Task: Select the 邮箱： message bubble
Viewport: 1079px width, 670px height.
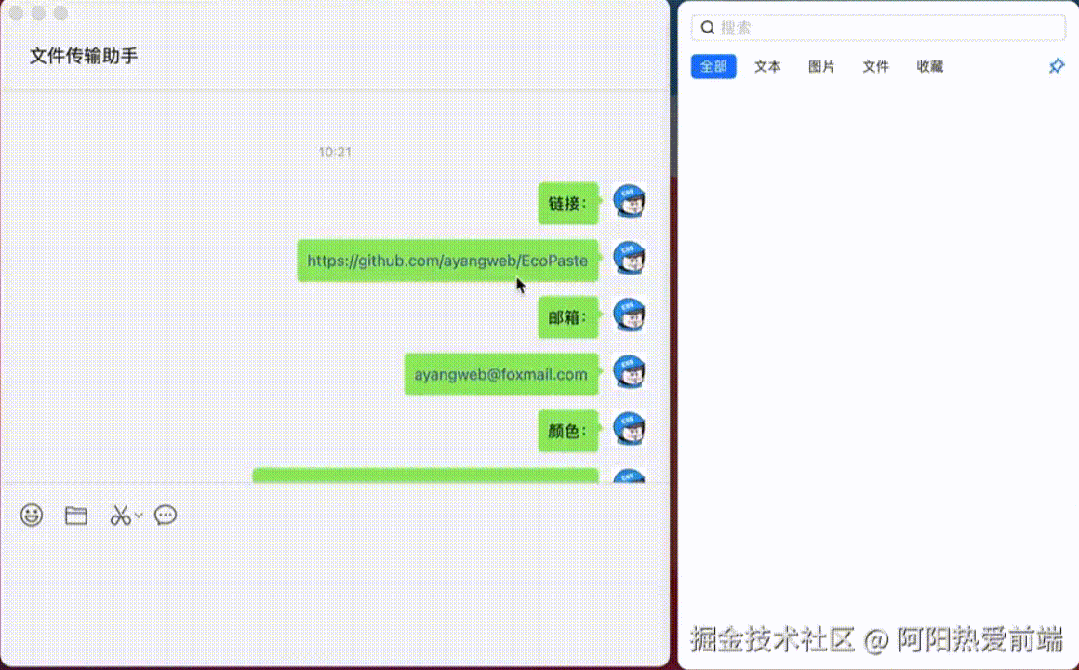Action: point(568,317)
